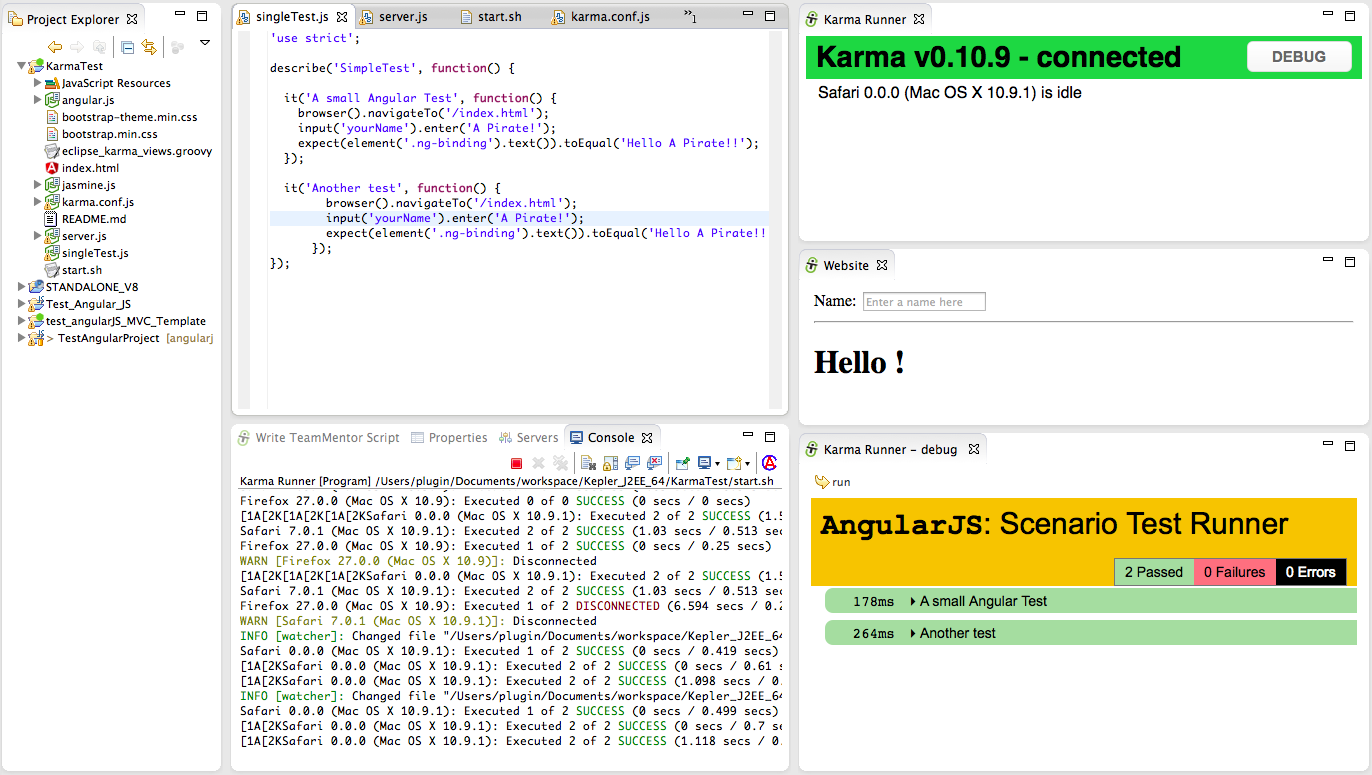
Task: Open the Open Console dropdown arrow
Action: 746,464
